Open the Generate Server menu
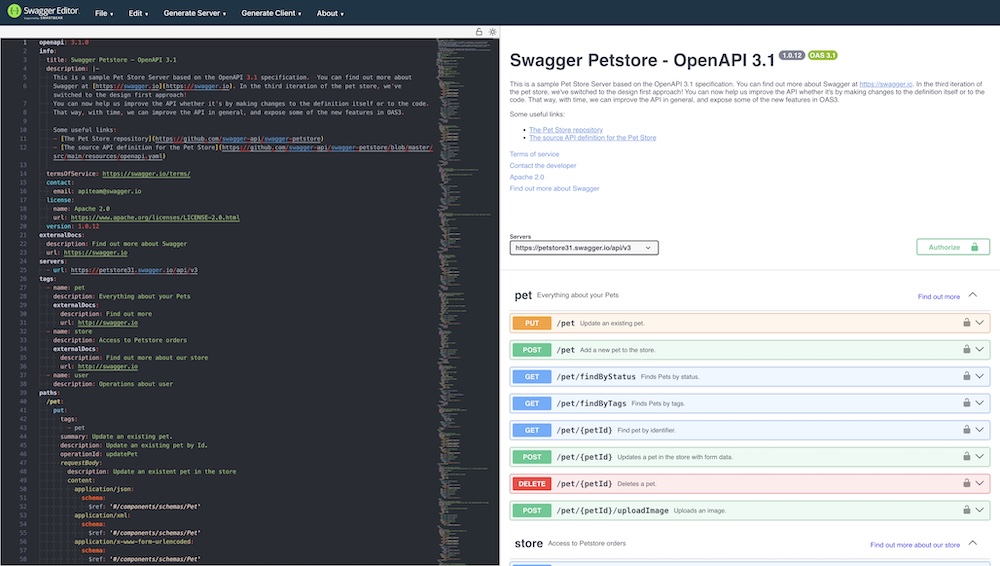 point(195,14)
